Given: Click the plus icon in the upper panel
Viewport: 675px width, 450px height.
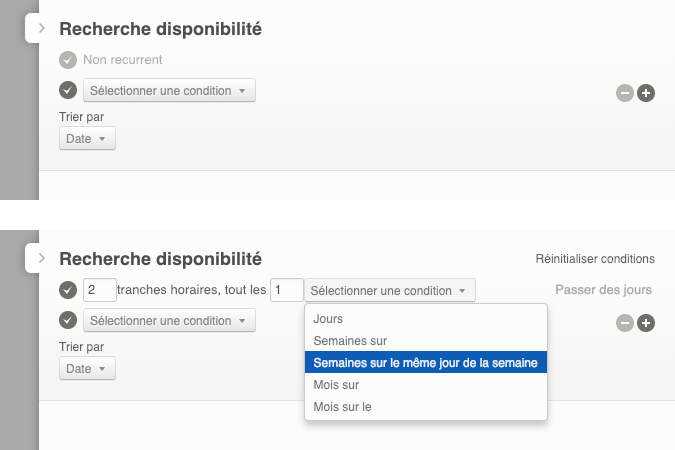Looking at the screenshot, I should (646, 93).
